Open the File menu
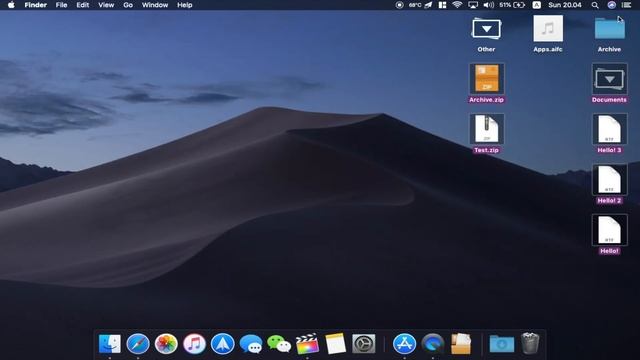640x360 pixels. [x=61, y=5]
